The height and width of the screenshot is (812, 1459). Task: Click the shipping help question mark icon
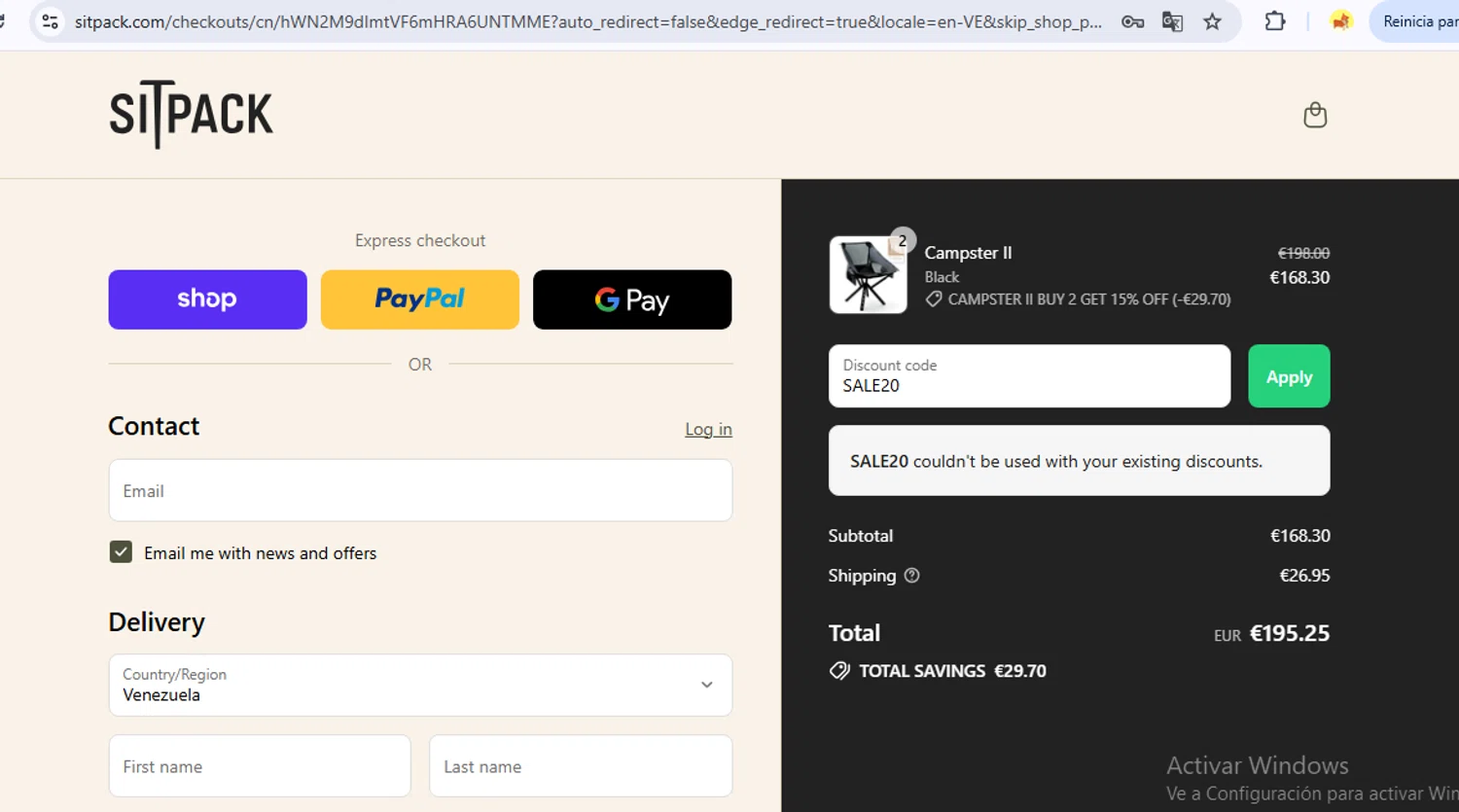(x=911, y=576)
